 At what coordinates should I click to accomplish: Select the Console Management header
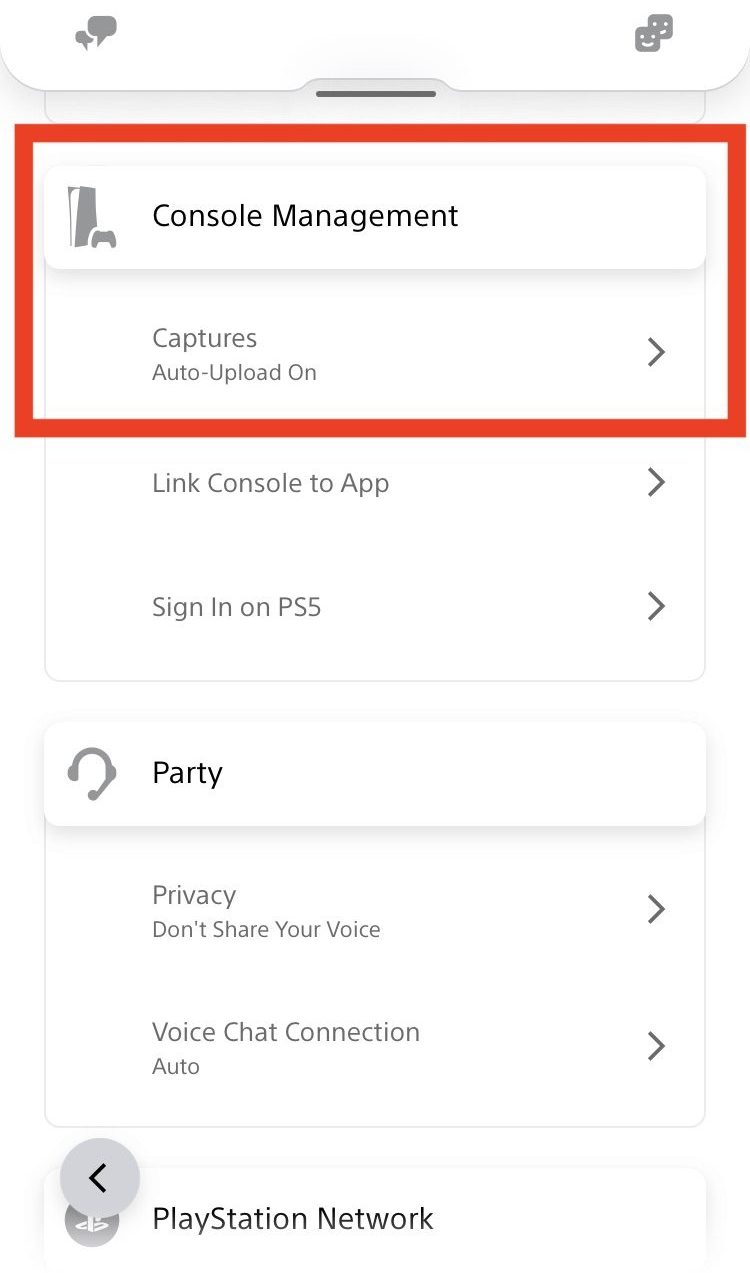pos(305,214)
